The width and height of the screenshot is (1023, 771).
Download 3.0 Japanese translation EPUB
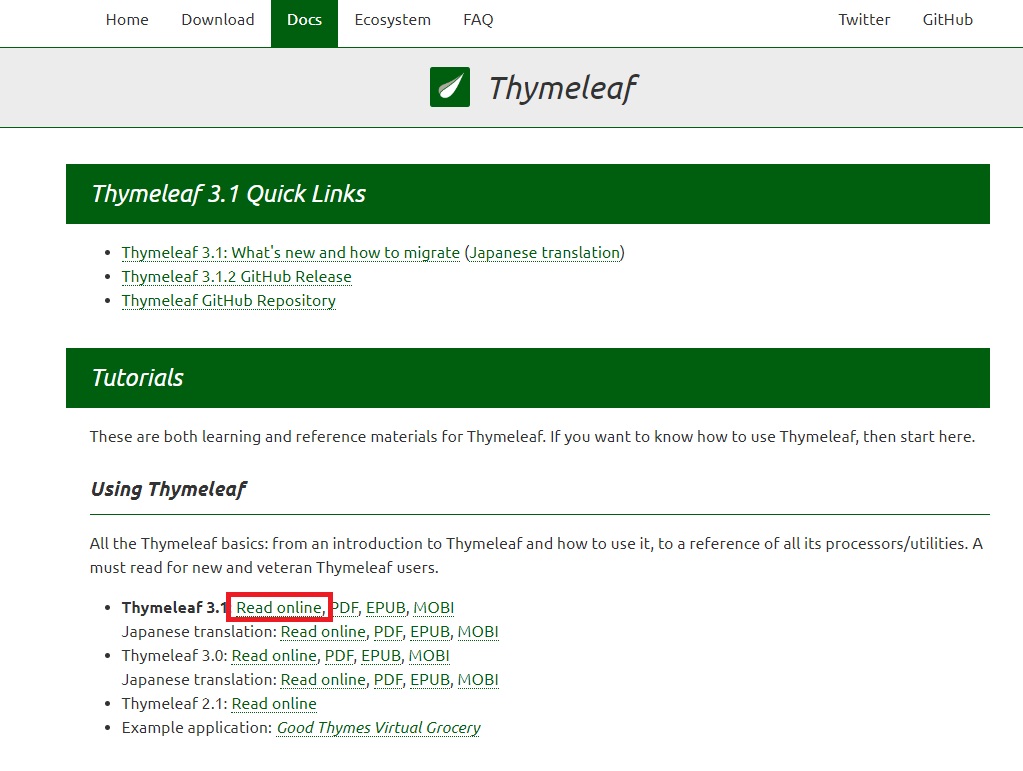coord(430,680)
